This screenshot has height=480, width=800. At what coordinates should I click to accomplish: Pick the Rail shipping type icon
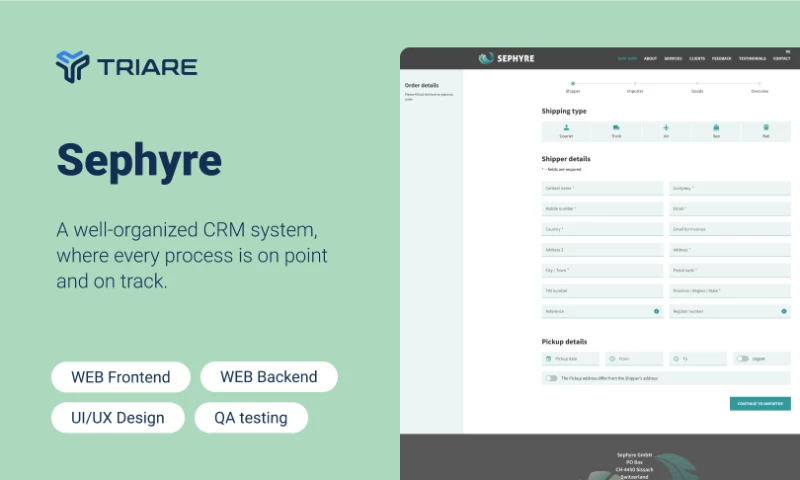point(766,128)
